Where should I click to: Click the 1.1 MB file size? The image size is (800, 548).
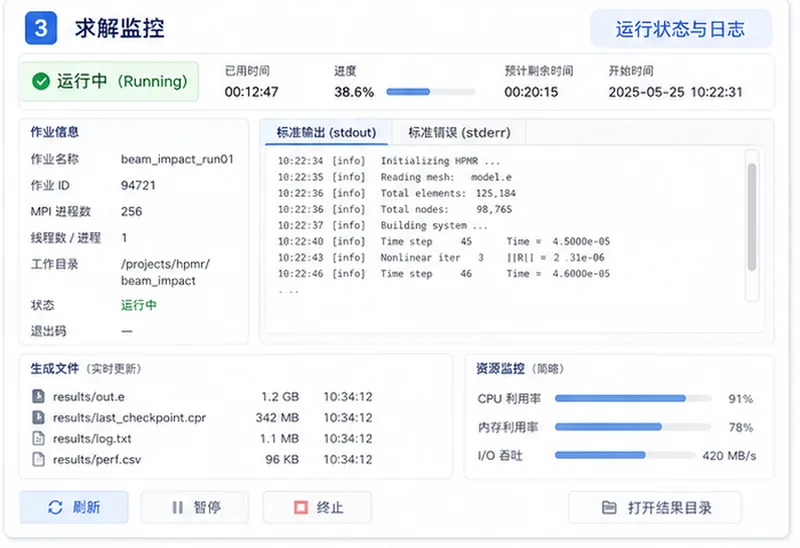coord(279,438)
